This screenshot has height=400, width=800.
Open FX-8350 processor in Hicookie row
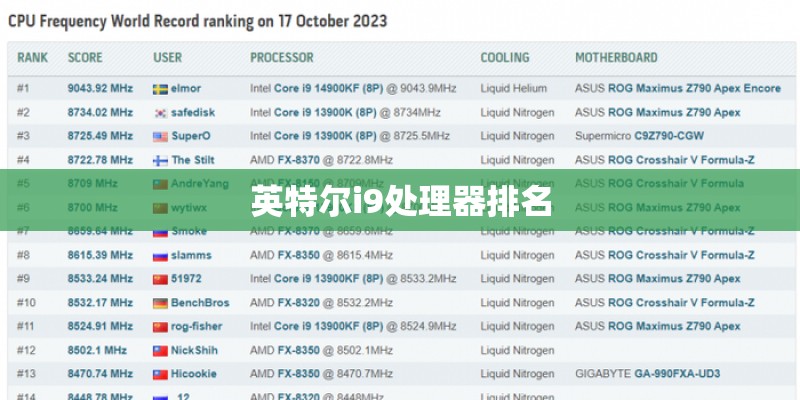[298, 373]
